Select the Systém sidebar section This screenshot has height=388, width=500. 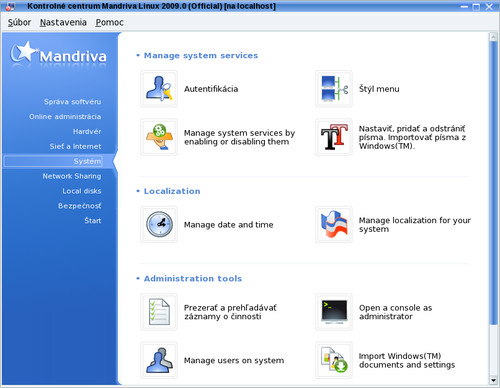point(53,161)
